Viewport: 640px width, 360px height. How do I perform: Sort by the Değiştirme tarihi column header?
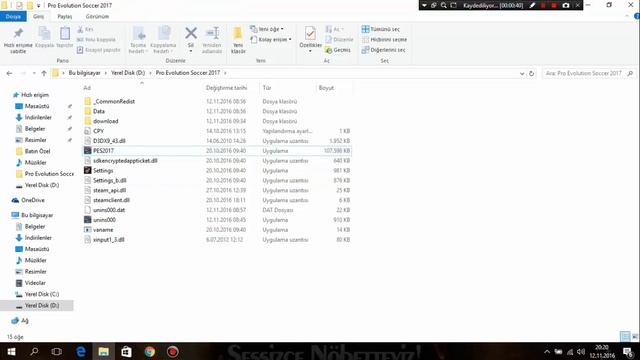click(227, 88)
